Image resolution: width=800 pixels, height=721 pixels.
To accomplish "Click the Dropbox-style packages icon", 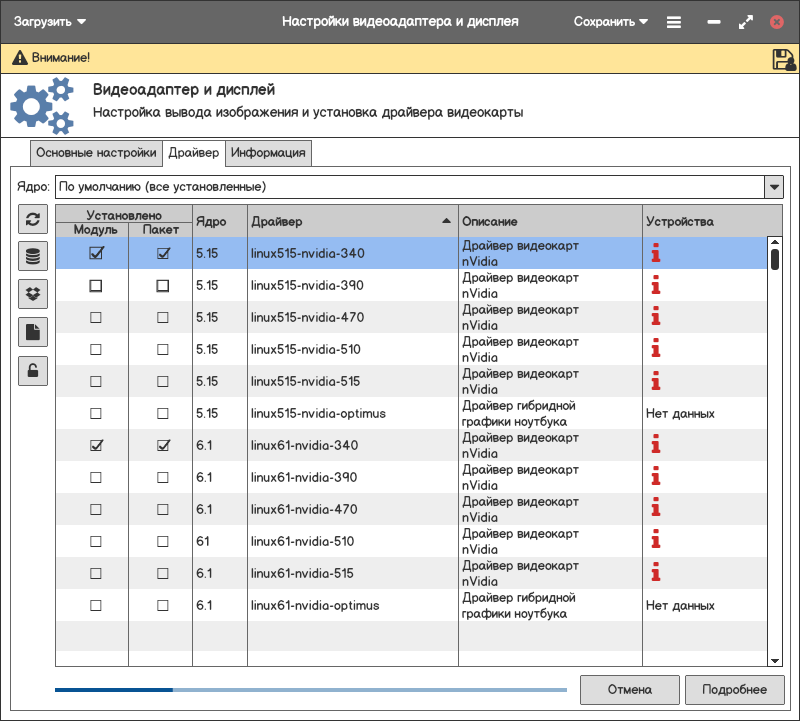I will 33,294.
